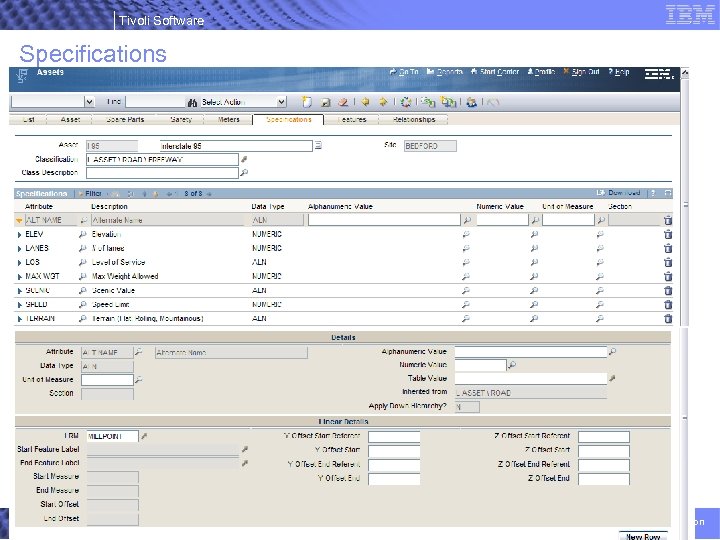Open the Select Action dropdown
Screen dimensions: 720x540
280,102
